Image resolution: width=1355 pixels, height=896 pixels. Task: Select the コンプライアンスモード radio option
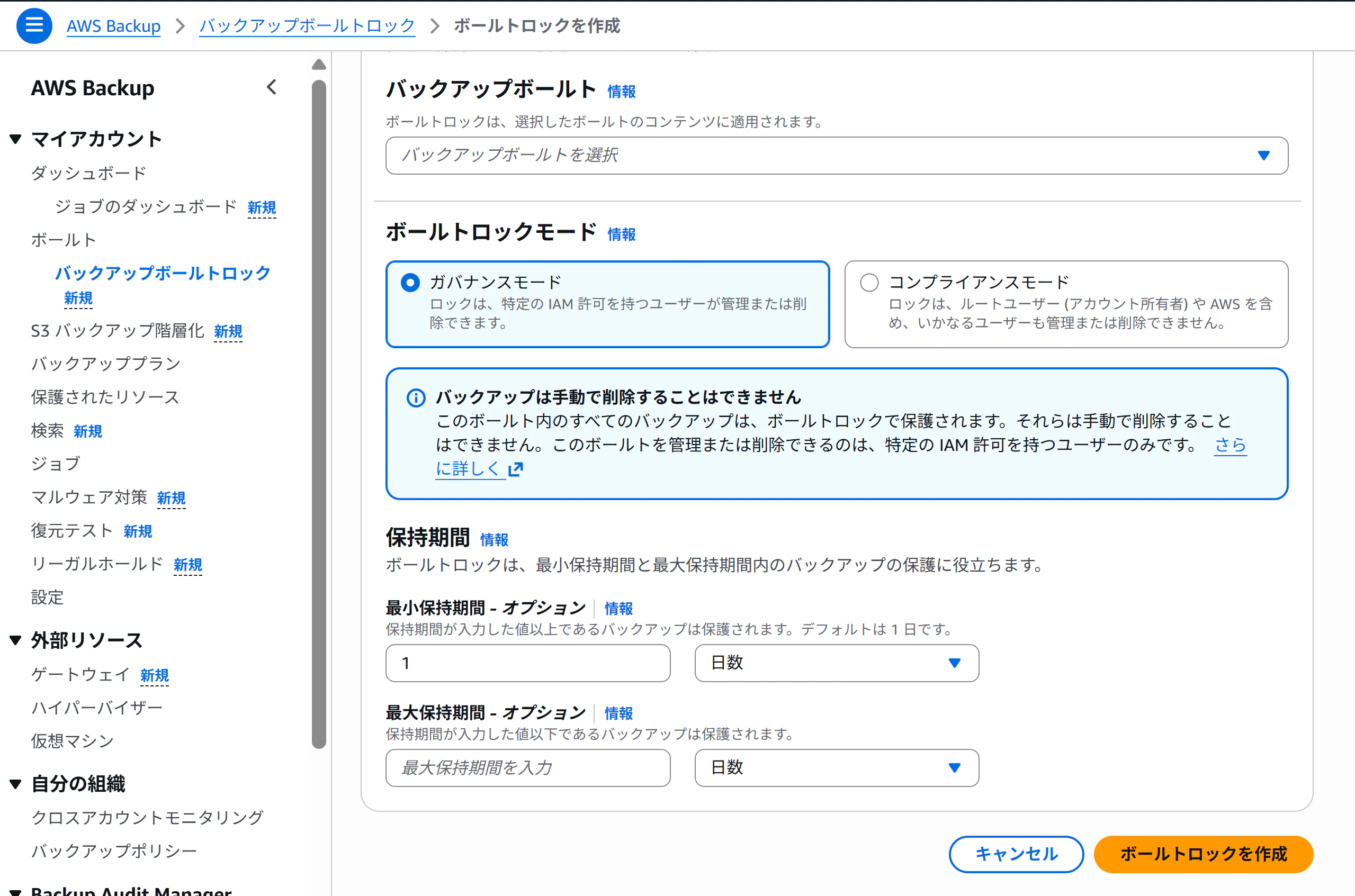pos(869,283)
